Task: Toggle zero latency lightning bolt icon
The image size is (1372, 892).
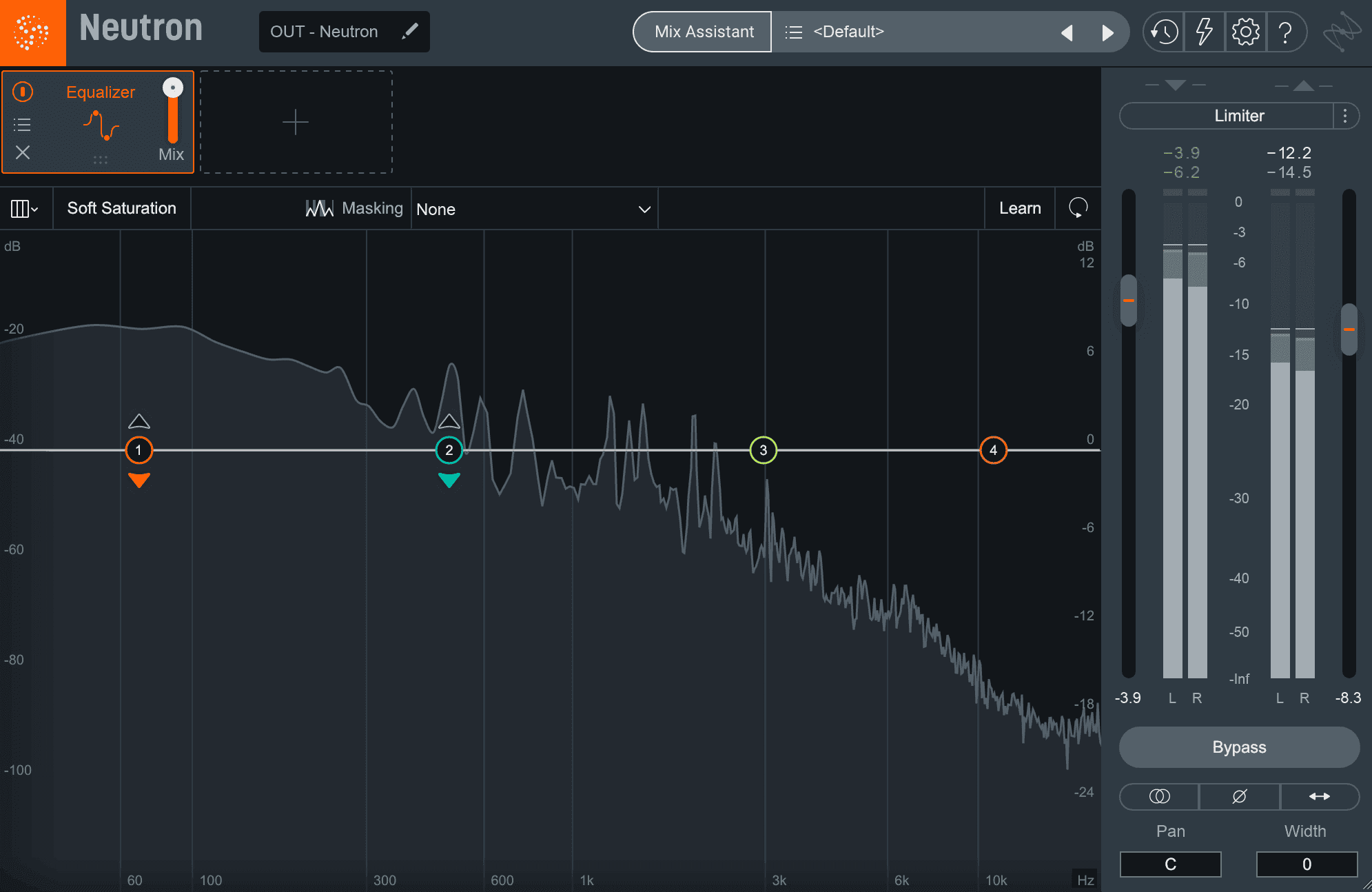Action: [1204, 32]
